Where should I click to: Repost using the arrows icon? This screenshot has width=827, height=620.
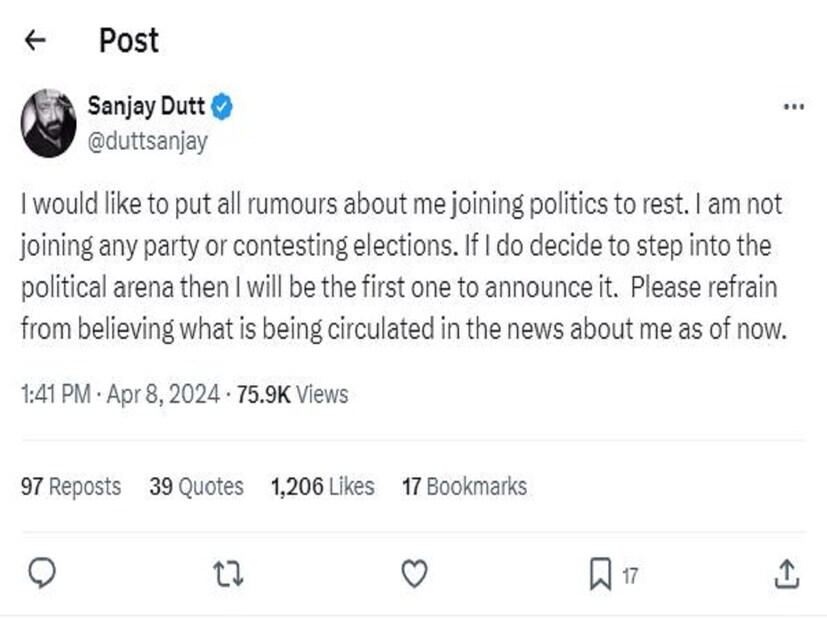pyautogui.click(x=229, y=573)
